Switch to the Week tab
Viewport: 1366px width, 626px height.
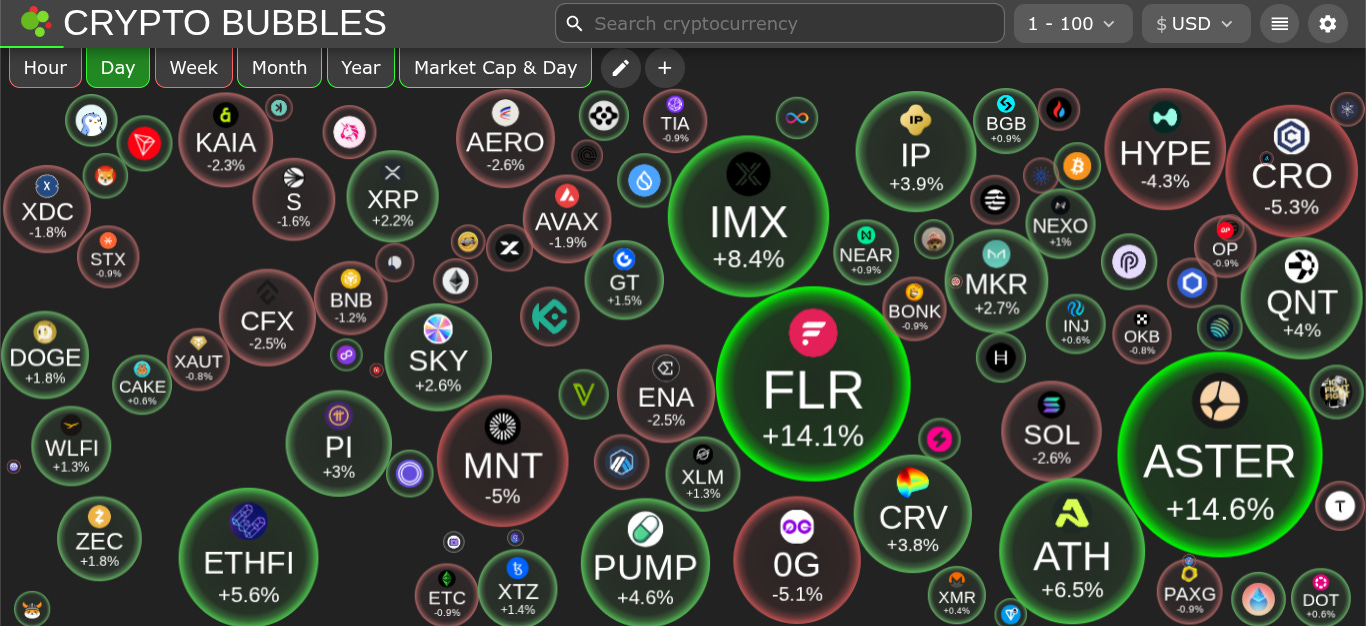tap(194, 68)
